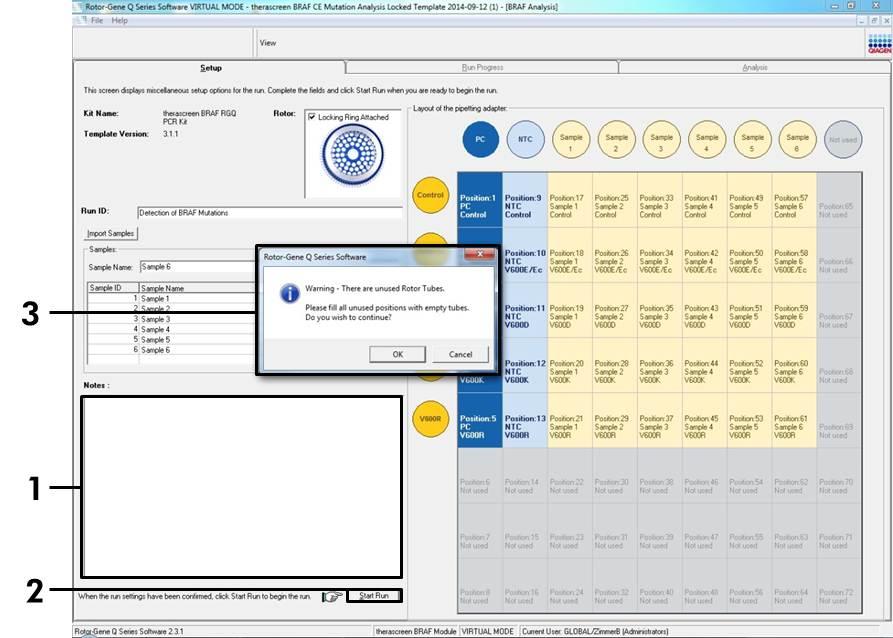This screenshot has width=893, height=638.
Task: Click the PC circle in adapter layout
Action: click(x=481, y=139)
